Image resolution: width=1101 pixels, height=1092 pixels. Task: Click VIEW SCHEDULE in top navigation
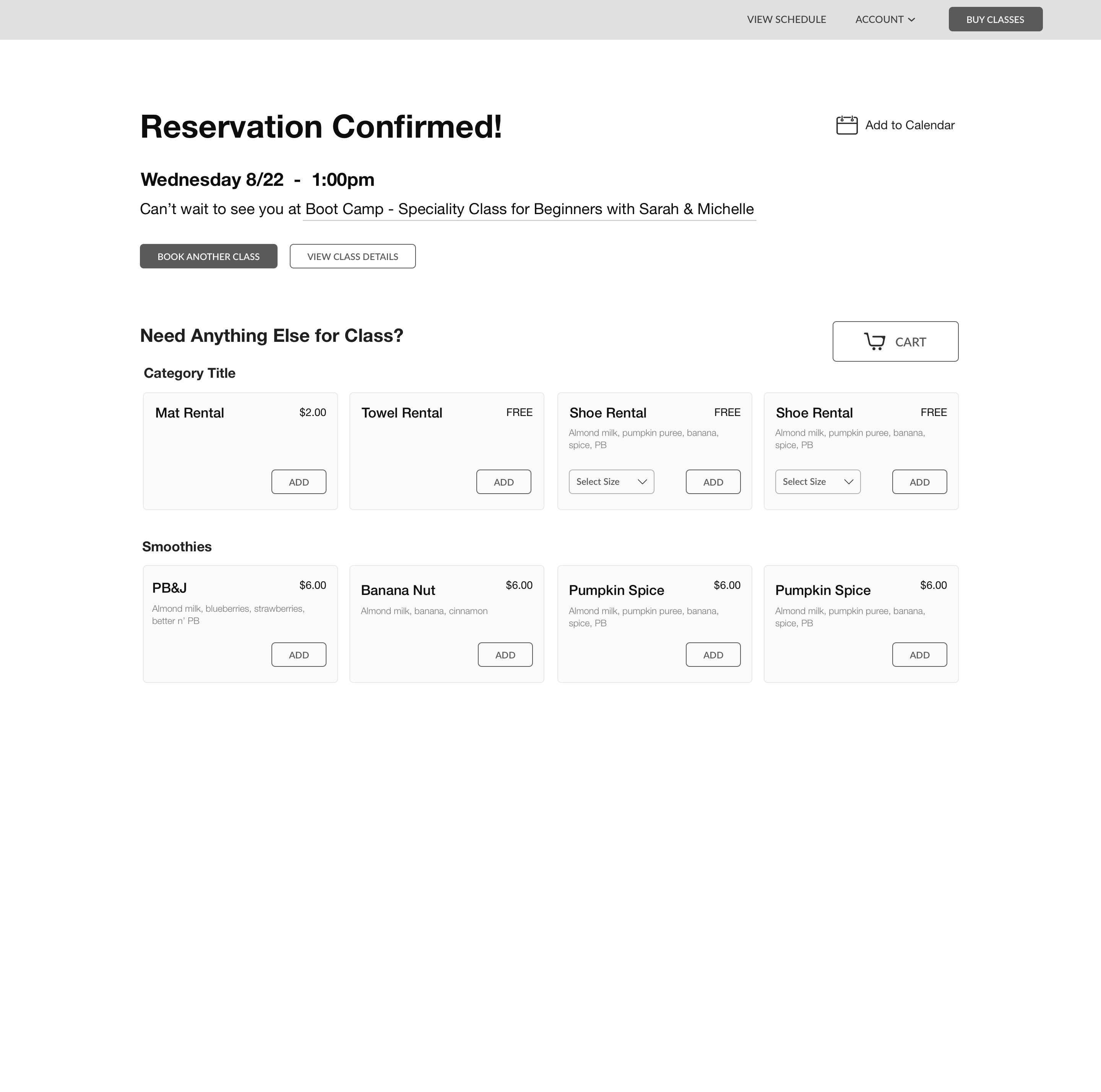(788, 19)
